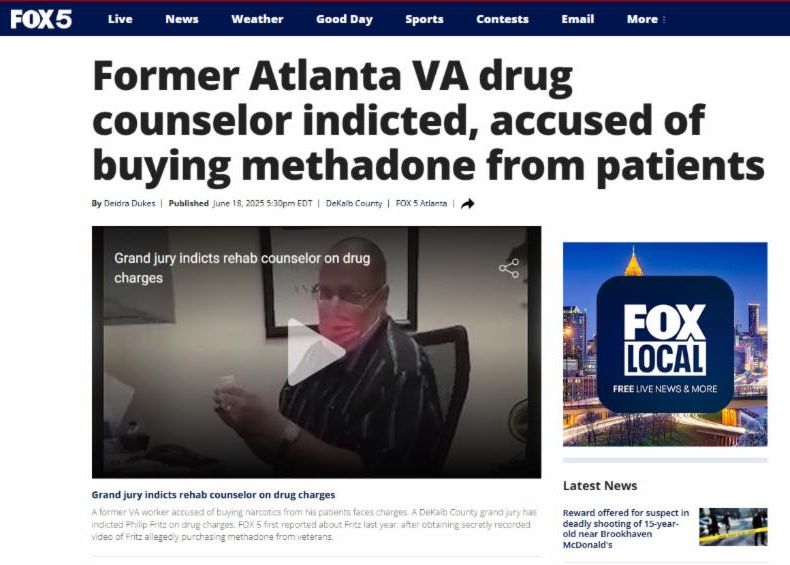Open the DeKalb County tag link
790x565 pixels.
coord(354,203)
